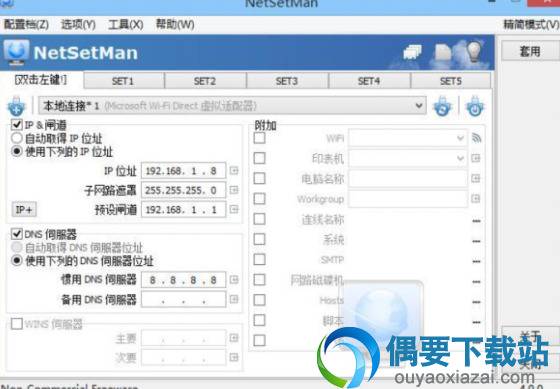Enable the WiFi checkbox in extras
Viewport: 560px width, 389px height.
coord(260,138)
